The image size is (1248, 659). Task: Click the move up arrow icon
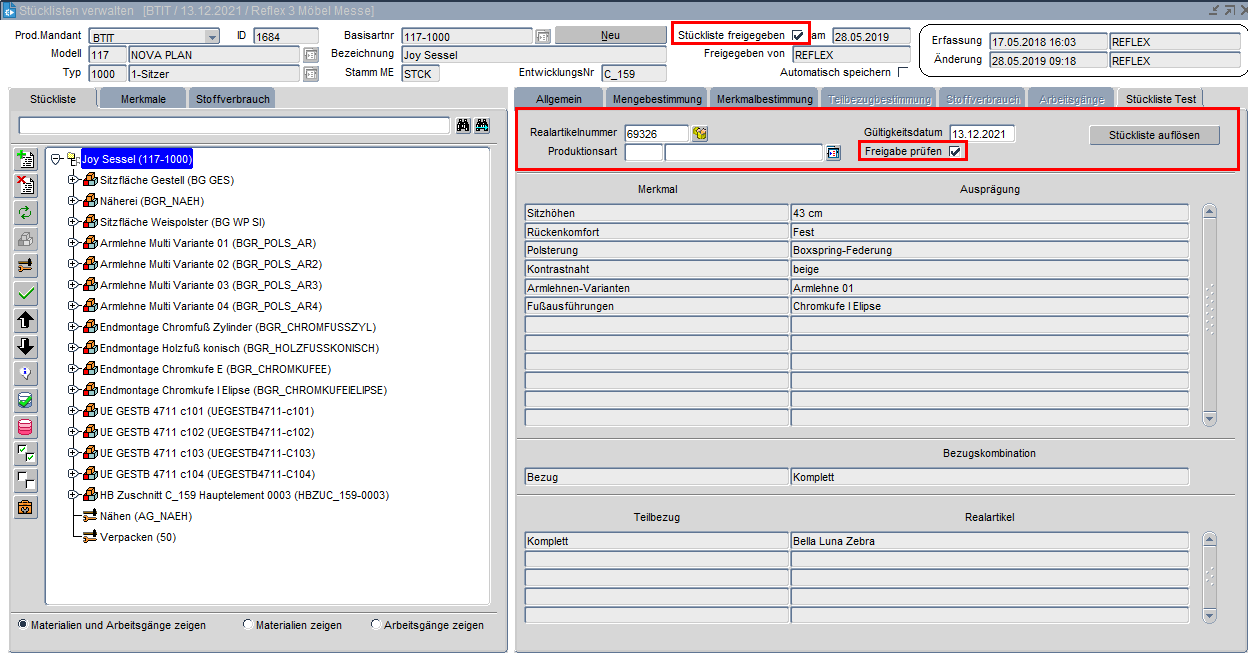[27, 320]
